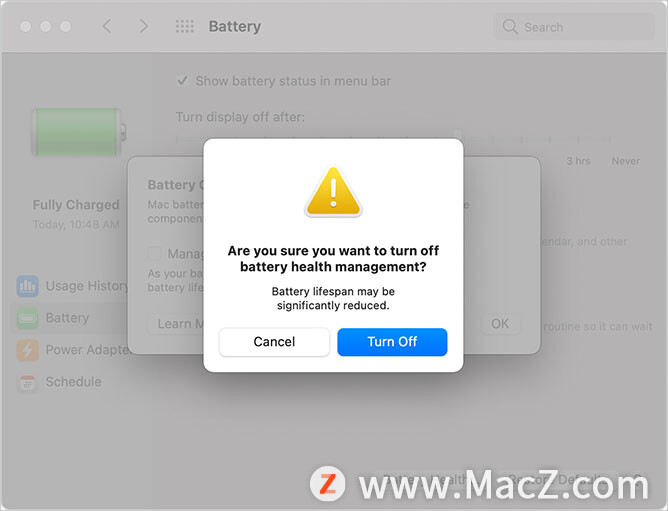Open the show-all preferences grid icon
The width and height of the screenshot is (668, 511).
pyautogui.click(x=185, y=26)
